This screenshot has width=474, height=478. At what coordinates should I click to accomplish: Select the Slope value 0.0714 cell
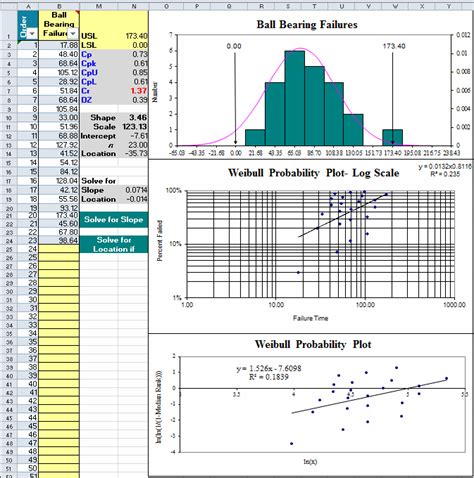pyautogui.click(x=133, y=190)
